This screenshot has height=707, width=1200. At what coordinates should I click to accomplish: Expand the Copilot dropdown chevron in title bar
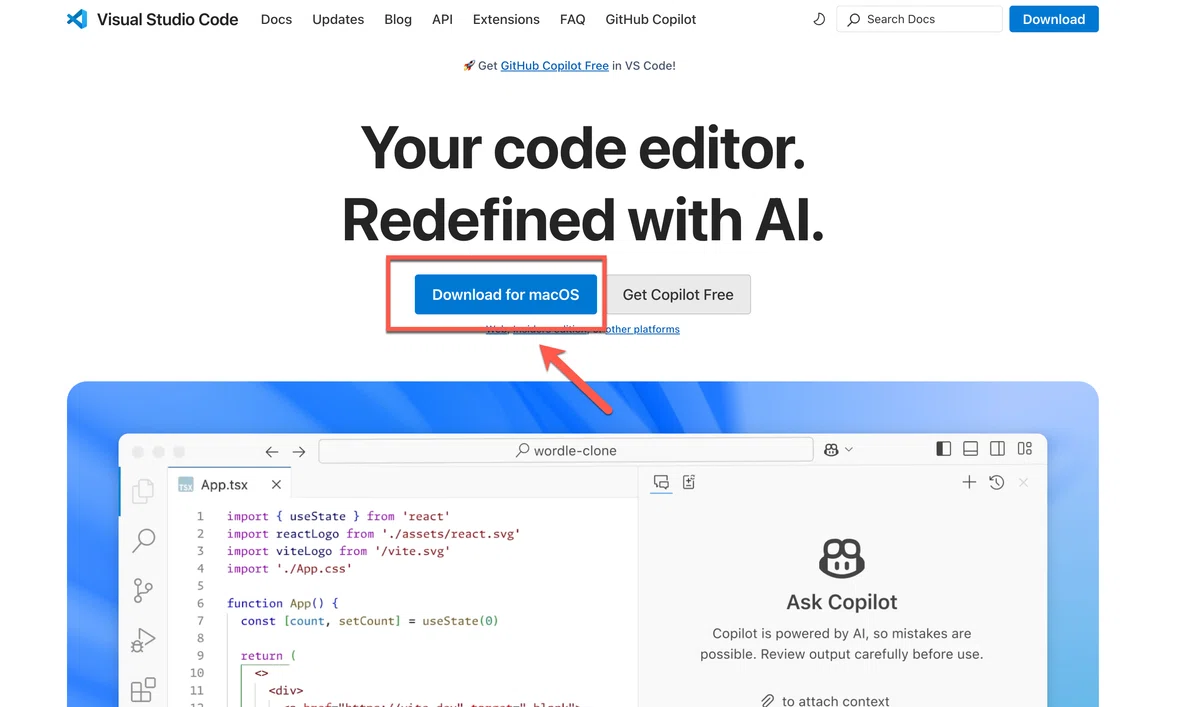point(849,450)
